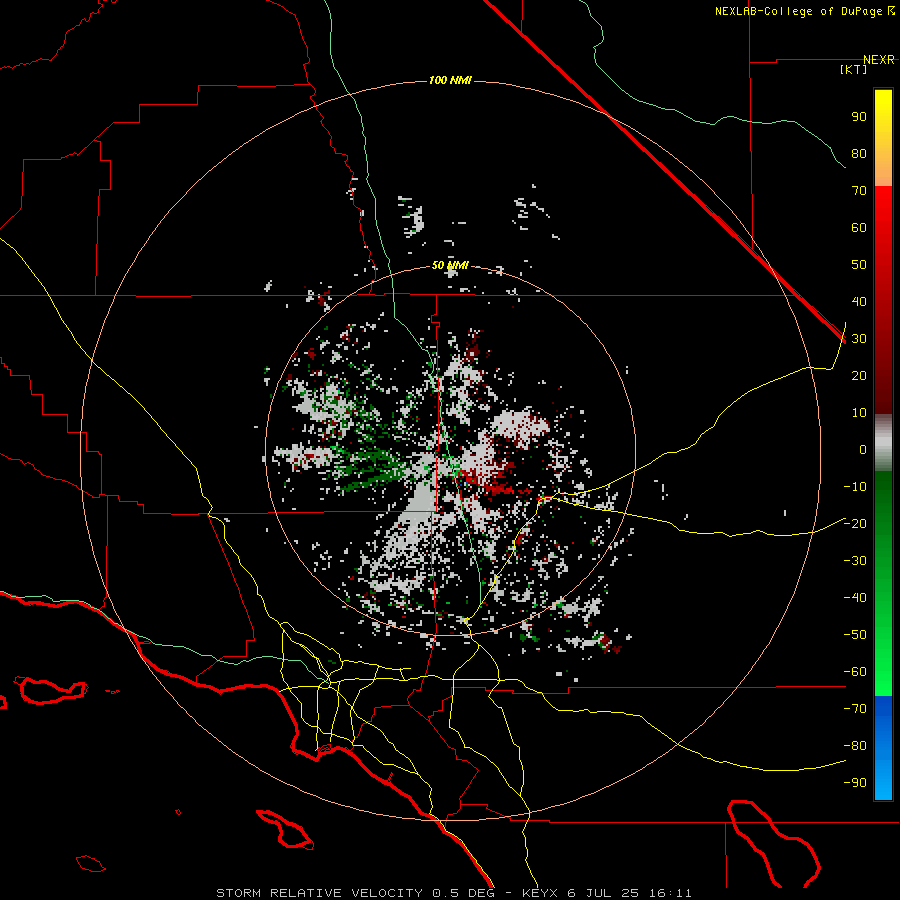
Task: Select the "-80" scale value
Action: (x=855, y=746)
